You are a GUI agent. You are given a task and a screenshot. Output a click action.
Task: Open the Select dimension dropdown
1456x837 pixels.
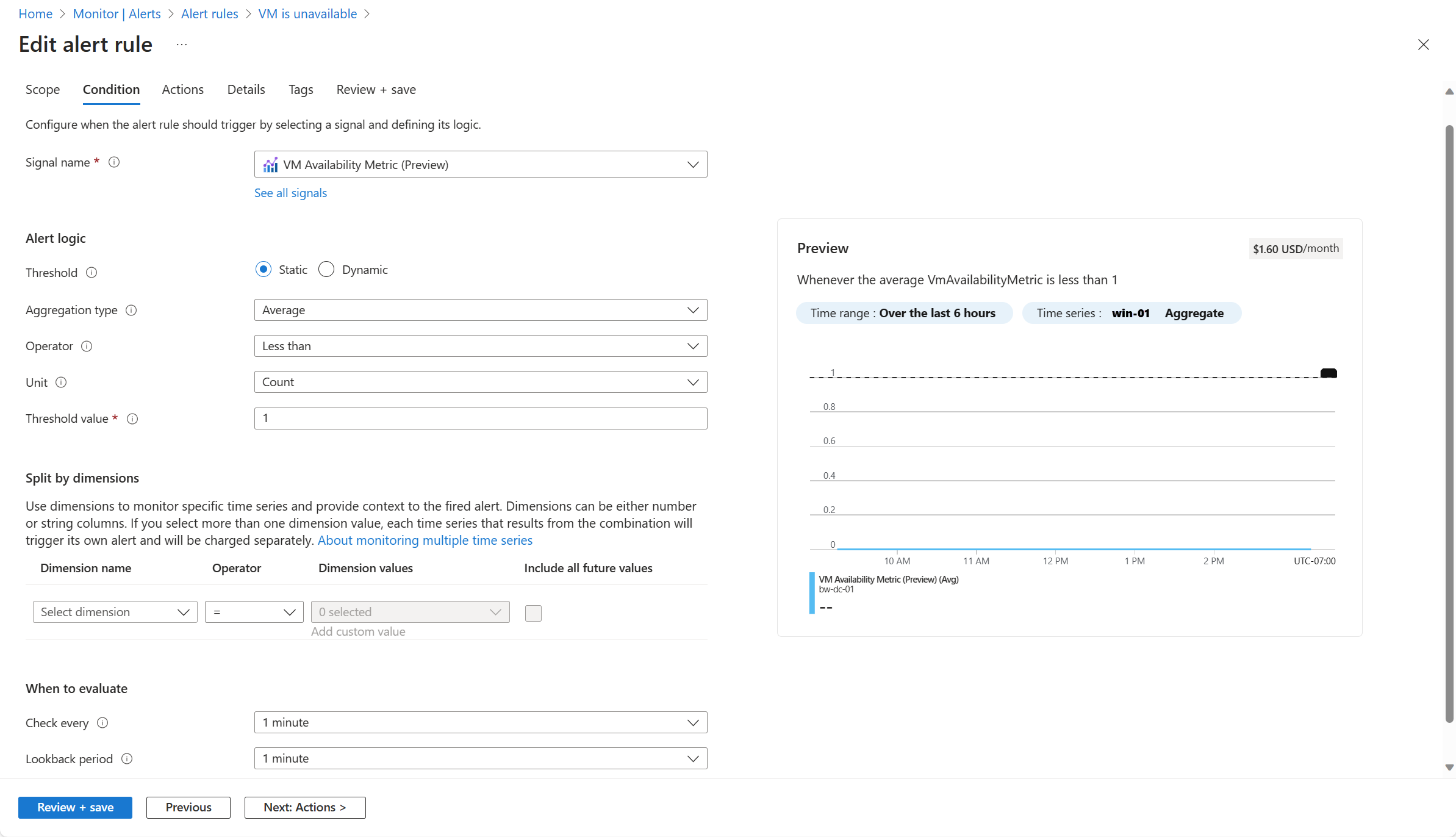pyautogui.click(x=115, y=612)
